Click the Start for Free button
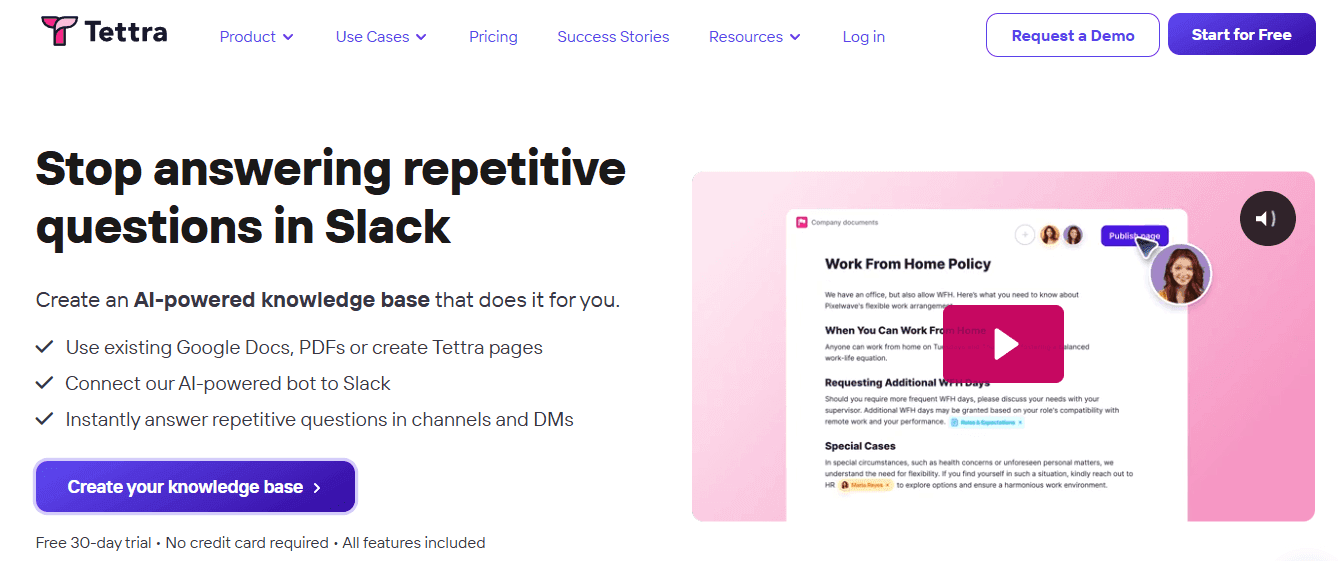 [x=1241, y=35]
